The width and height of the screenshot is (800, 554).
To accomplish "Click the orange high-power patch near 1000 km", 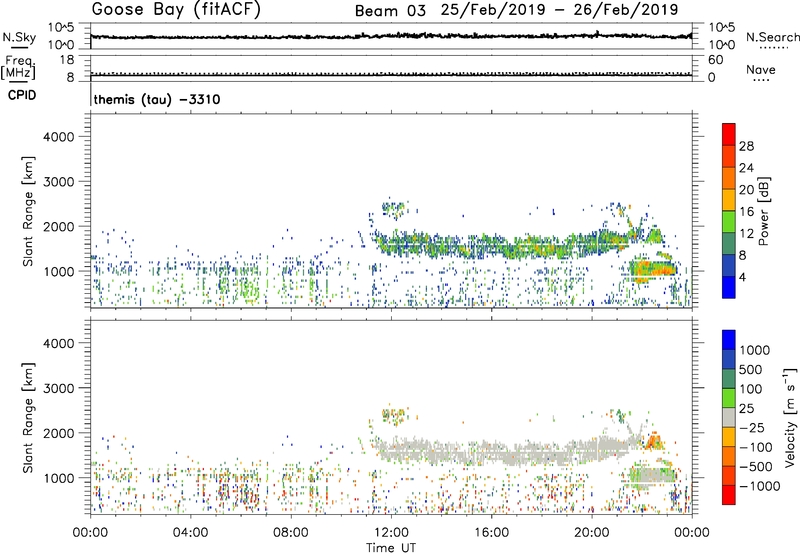I will point(652,268).
